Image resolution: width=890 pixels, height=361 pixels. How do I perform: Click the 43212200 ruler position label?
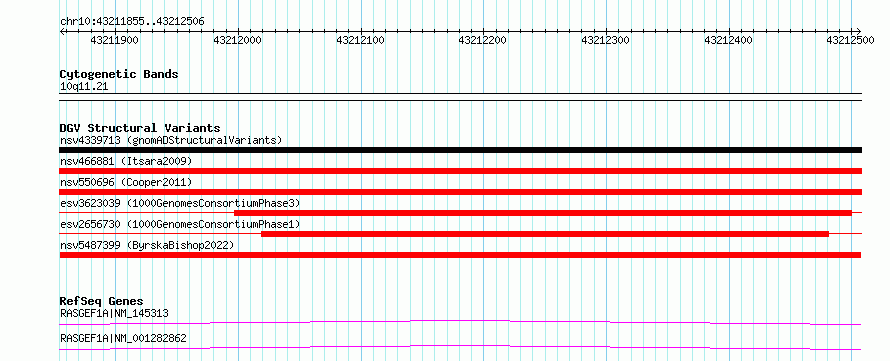click(x=482, y=41)
